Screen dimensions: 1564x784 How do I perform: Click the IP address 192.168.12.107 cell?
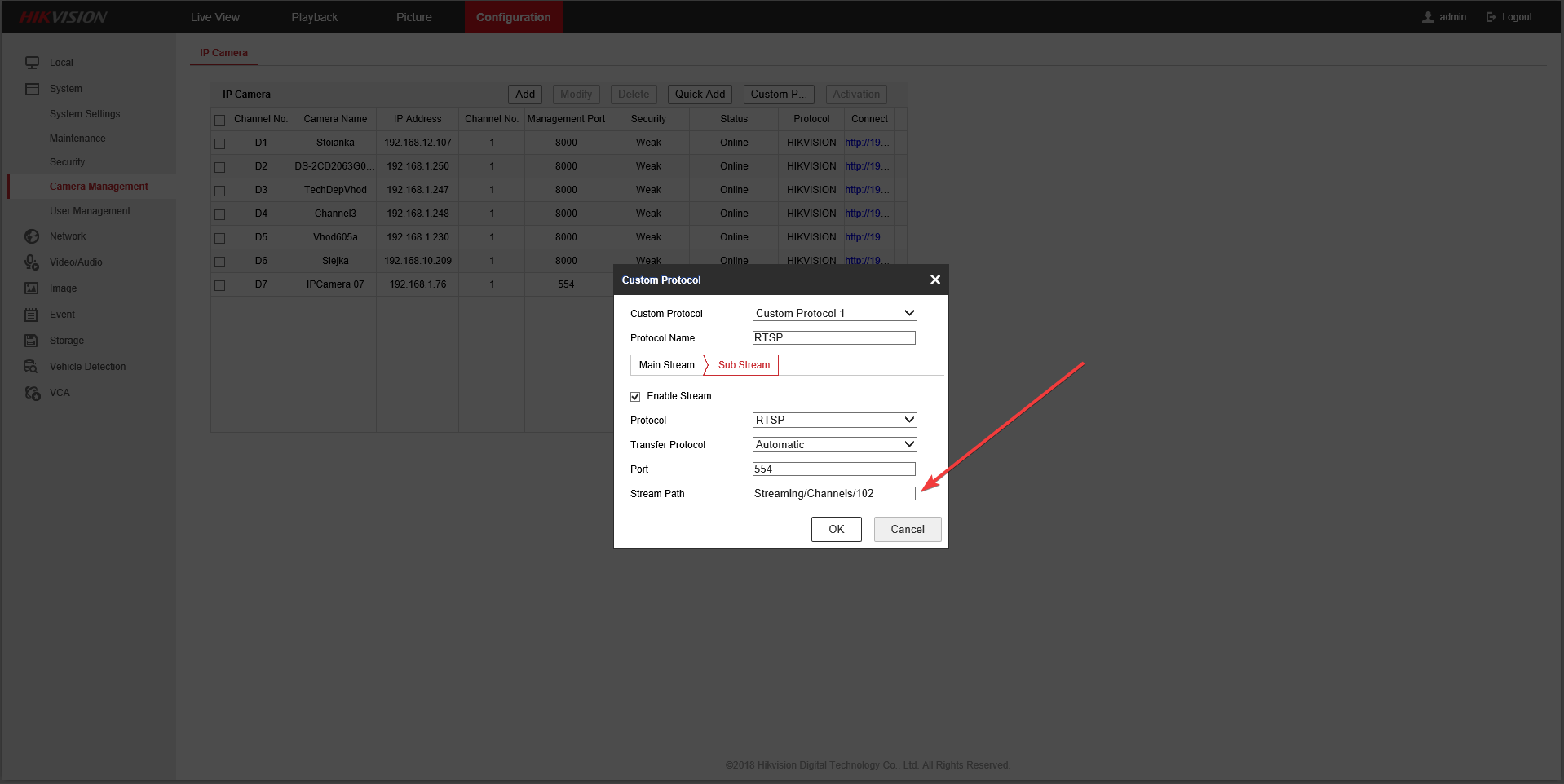pos(418,143)
